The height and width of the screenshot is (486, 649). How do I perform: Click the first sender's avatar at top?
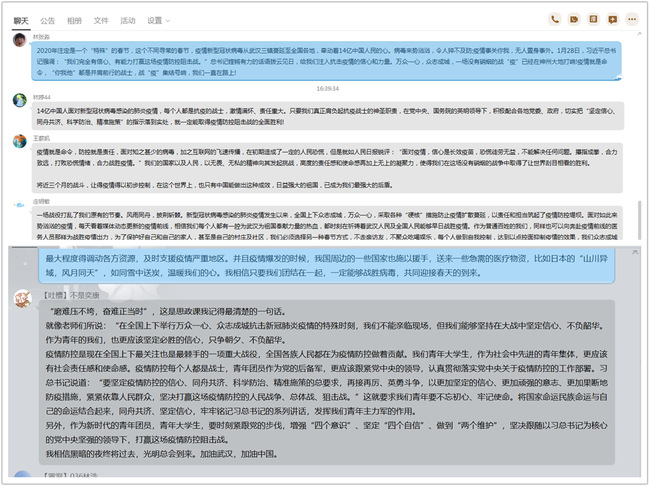tap(20, 40)
